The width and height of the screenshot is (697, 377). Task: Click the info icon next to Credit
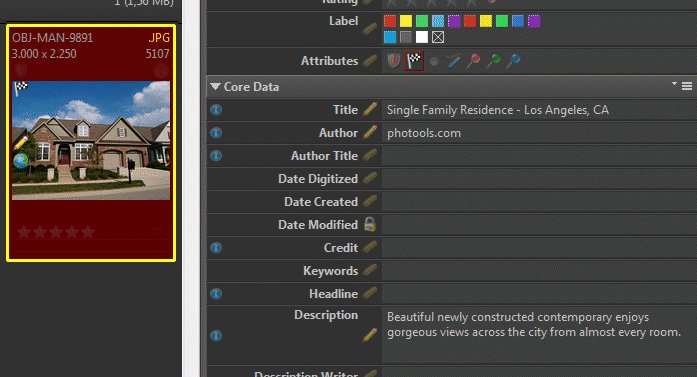tap(216, 248)
